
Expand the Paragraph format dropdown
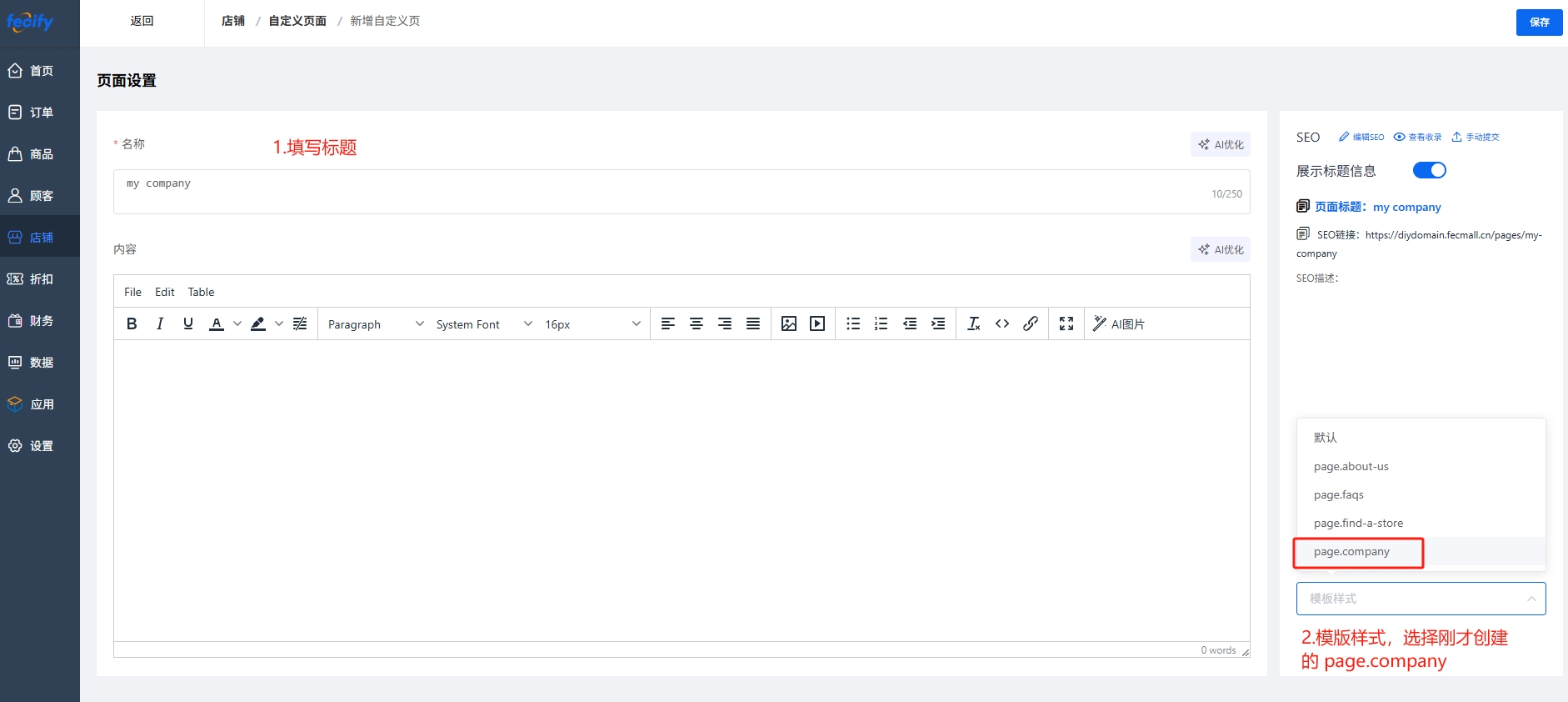coord(375,324)
